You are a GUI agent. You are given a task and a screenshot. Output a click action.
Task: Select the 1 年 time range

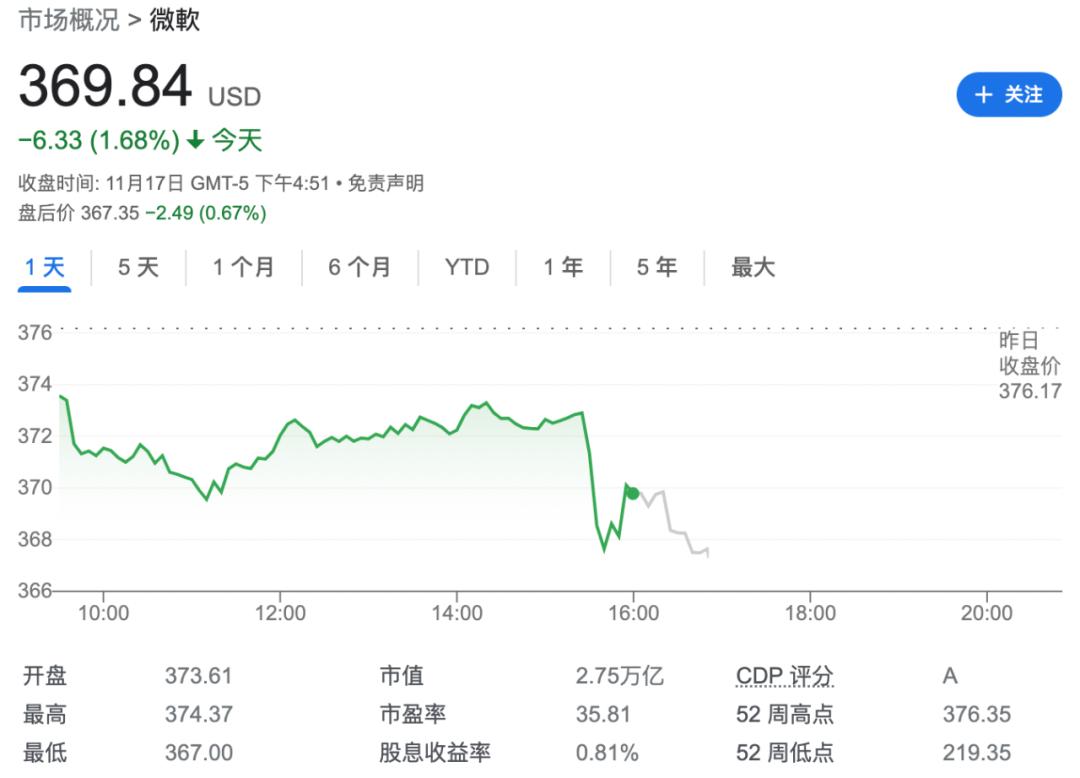[563, 267]
